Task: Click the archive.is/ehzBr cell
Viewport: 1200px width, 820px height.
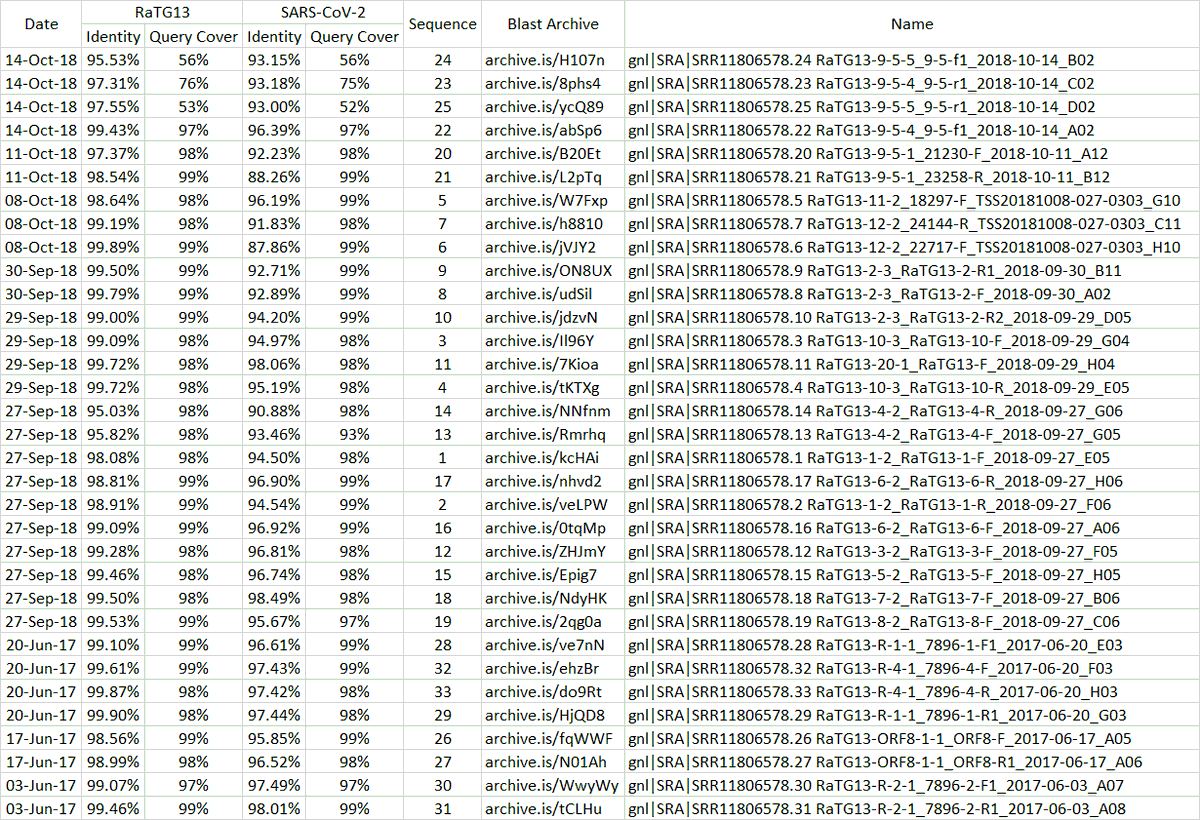Action: (553, 668)
